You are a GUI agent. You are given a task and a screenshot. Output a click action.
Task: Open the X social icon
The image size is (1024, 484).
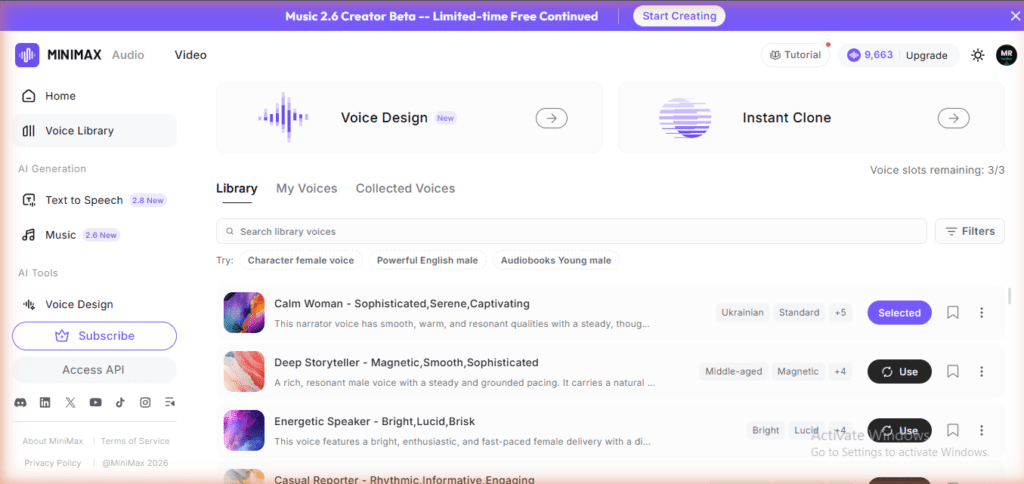[71, 403]
